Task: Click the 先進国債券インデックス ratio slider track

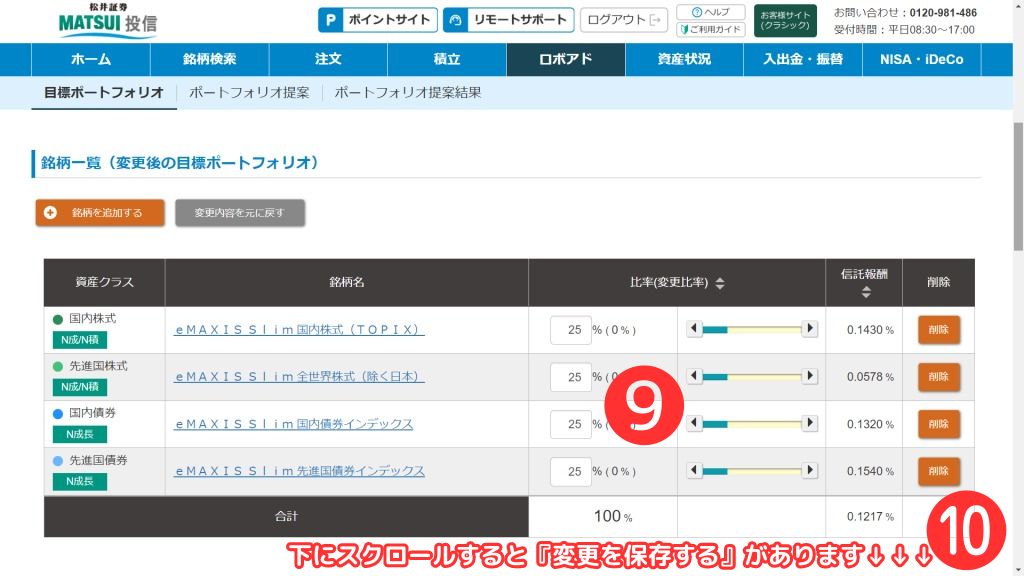Action: [x=752, y=472]
